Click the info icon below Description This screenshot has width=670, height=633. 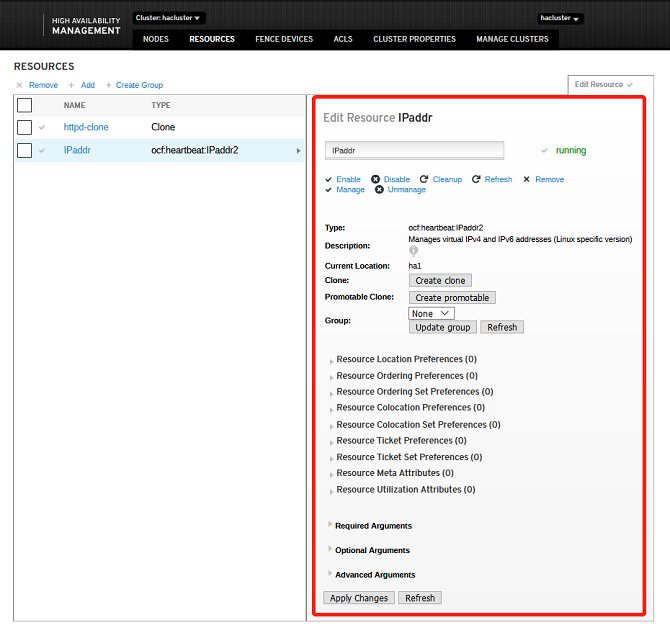(414, 251)
